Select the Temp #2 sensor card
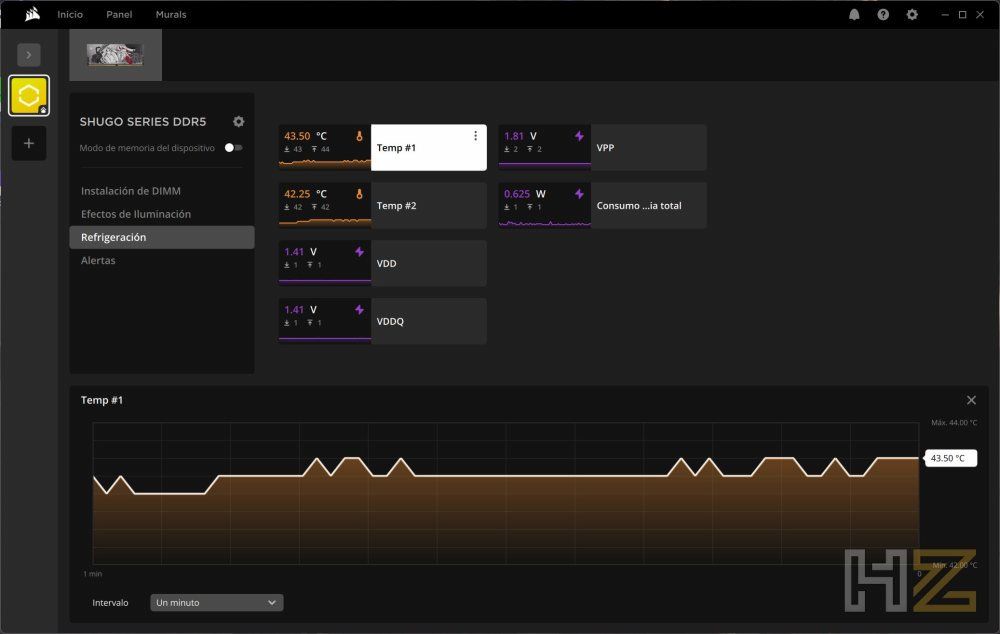 [383, 205]
